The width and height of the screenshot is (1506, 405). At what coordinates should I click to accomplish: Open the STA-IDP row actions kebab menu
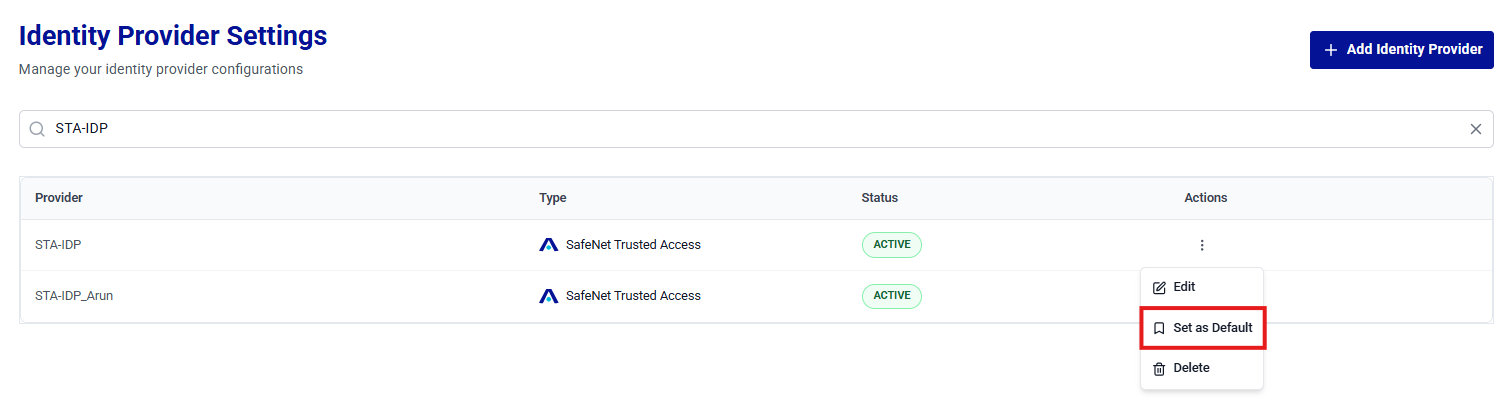[1201, 245]
